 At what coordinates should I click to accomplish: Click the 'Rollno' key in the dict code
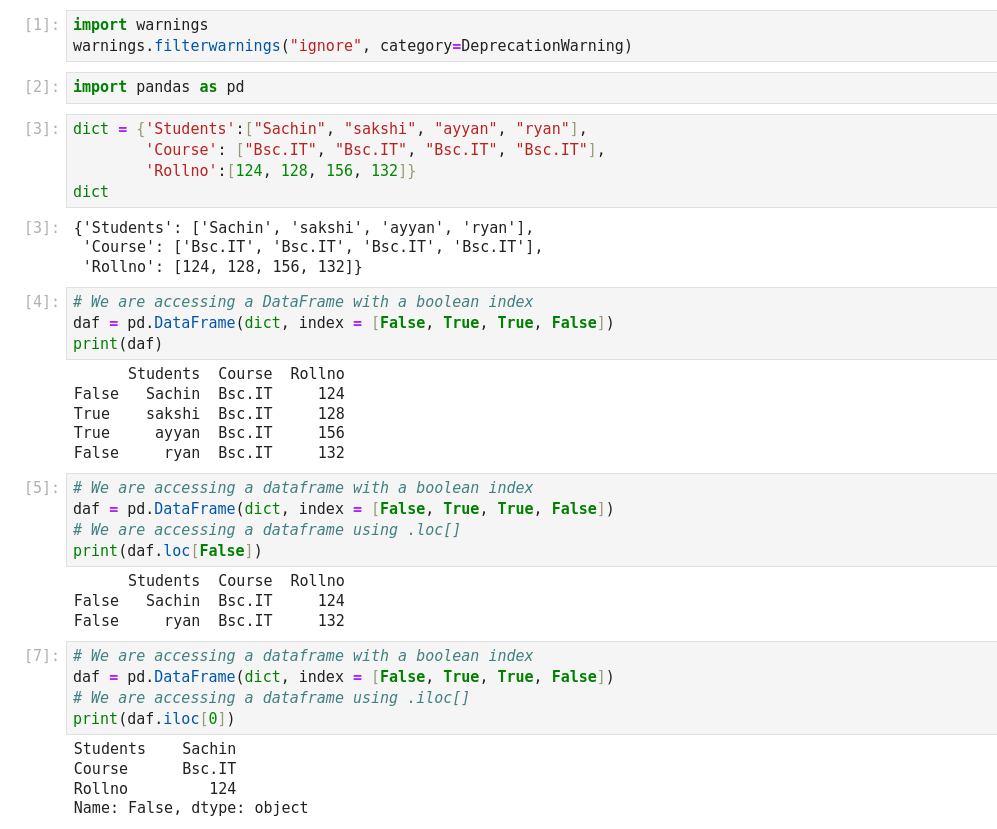[181, 171]
